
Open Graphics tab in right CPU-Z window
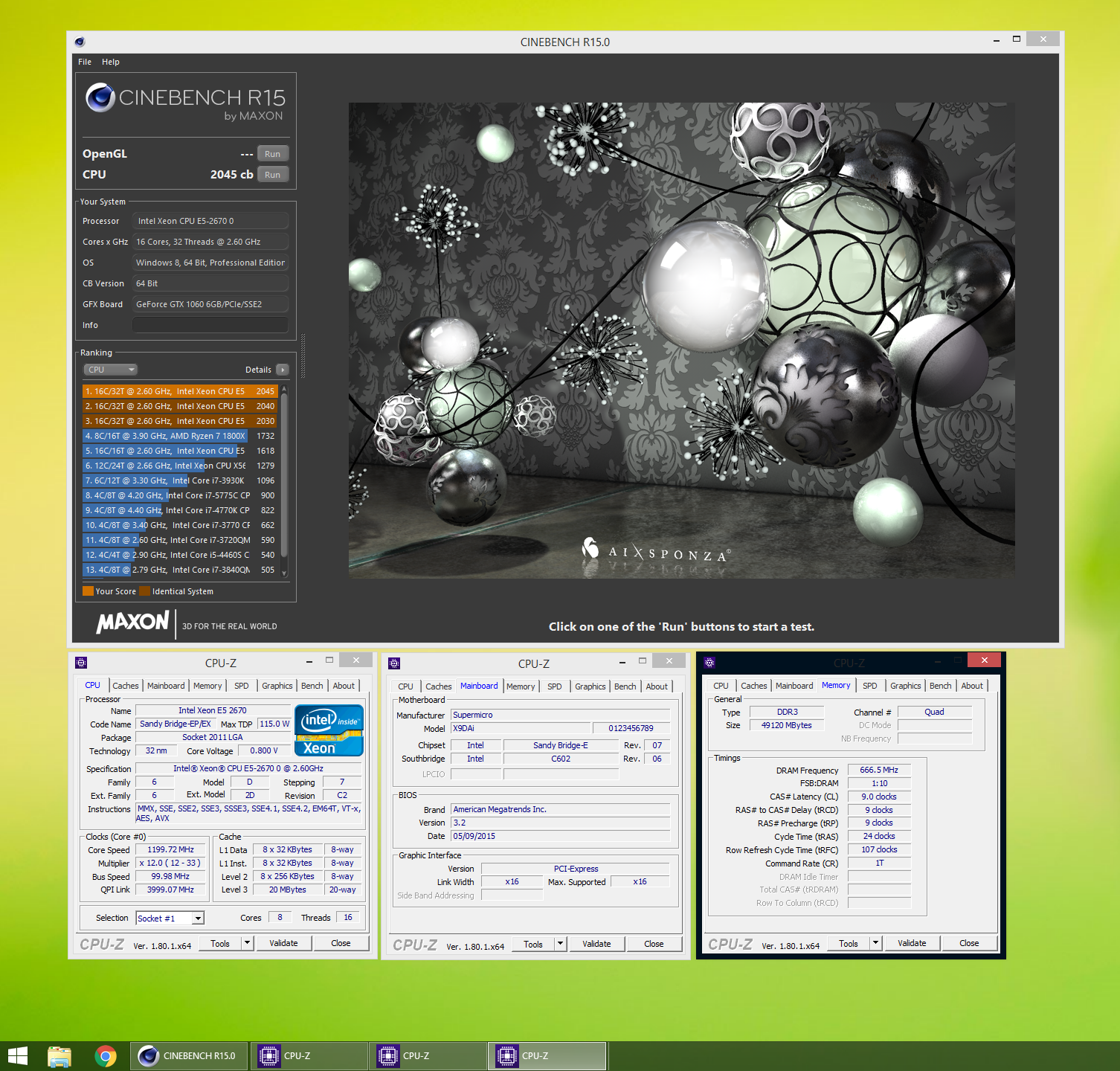[906, 686]
